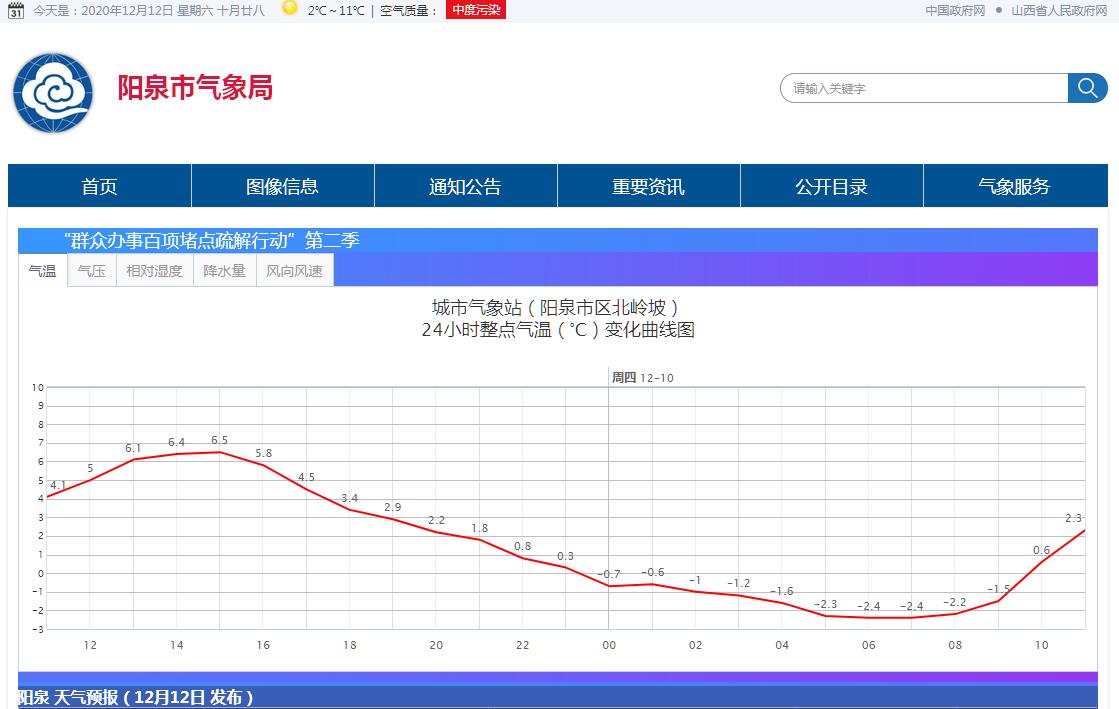The image size is (1119, 709).
Task: Click the 中国政府网 link
Action: pyautogui.click(x=955, y=10)
